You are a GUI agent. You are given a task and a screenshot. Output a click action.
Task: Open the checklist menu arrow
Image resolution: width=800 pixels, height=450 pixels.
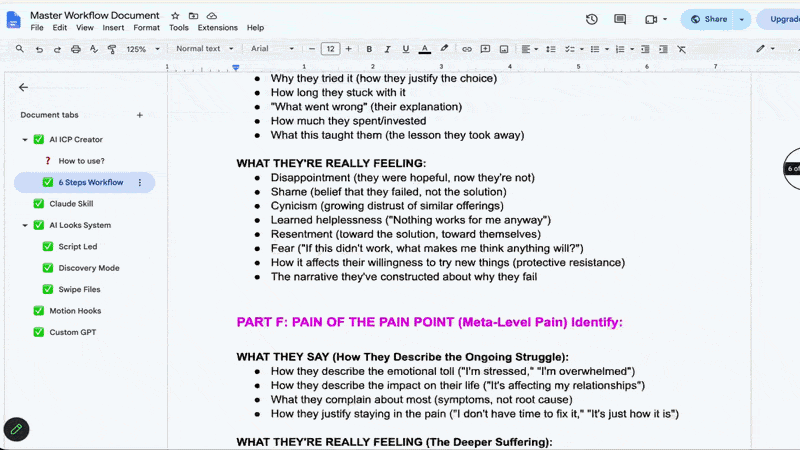(x=582, y=49)
